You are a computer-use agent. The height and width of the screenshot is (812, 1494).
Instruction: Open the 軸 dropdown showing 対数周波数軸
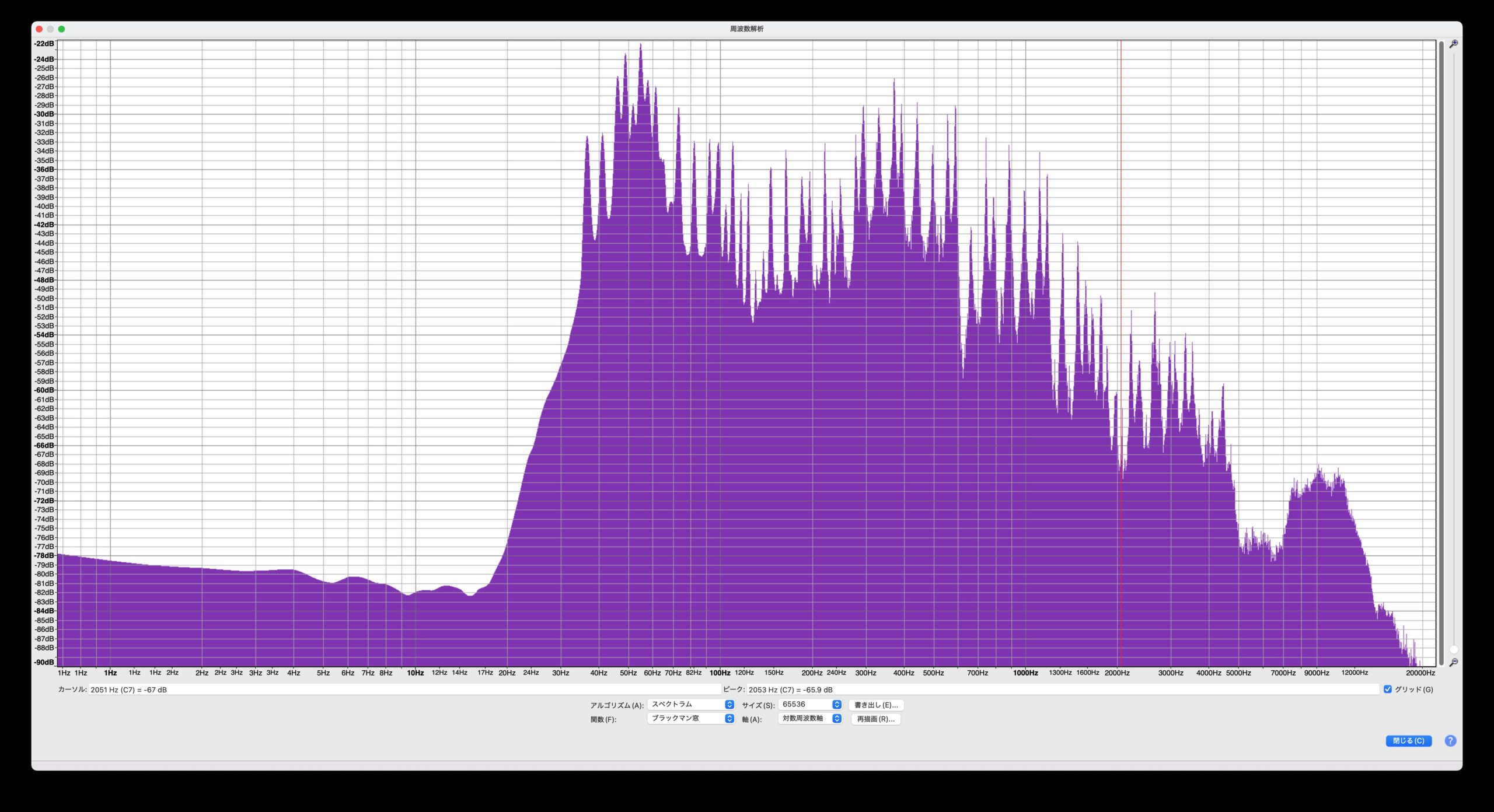point(809,718)
